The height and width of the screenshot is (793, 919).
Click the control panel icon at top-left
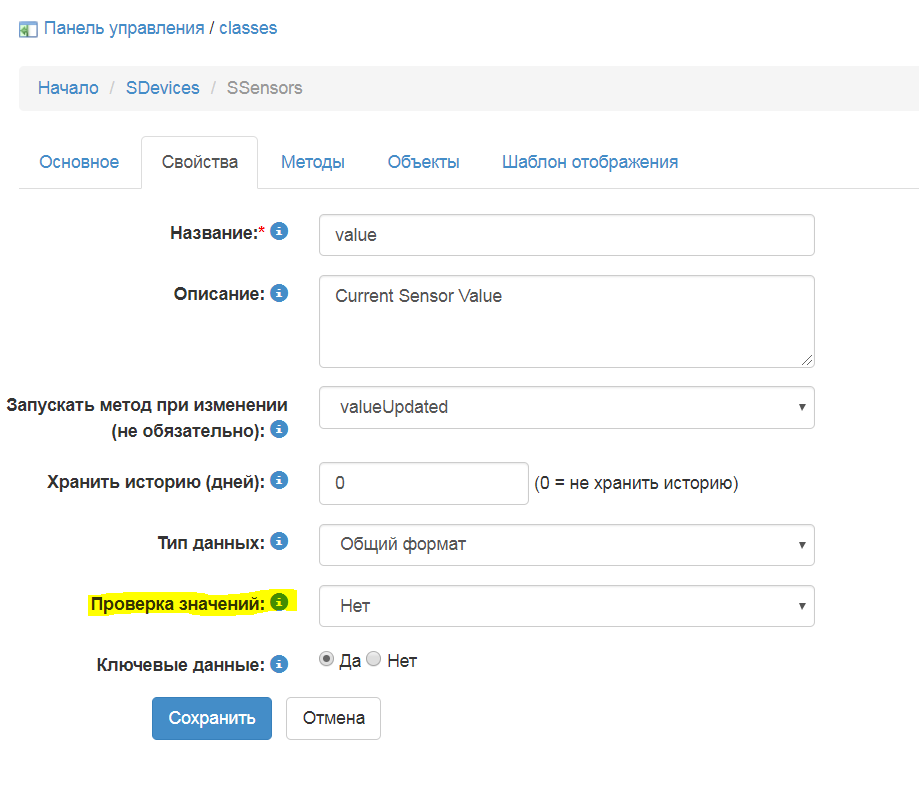(28, 29)
